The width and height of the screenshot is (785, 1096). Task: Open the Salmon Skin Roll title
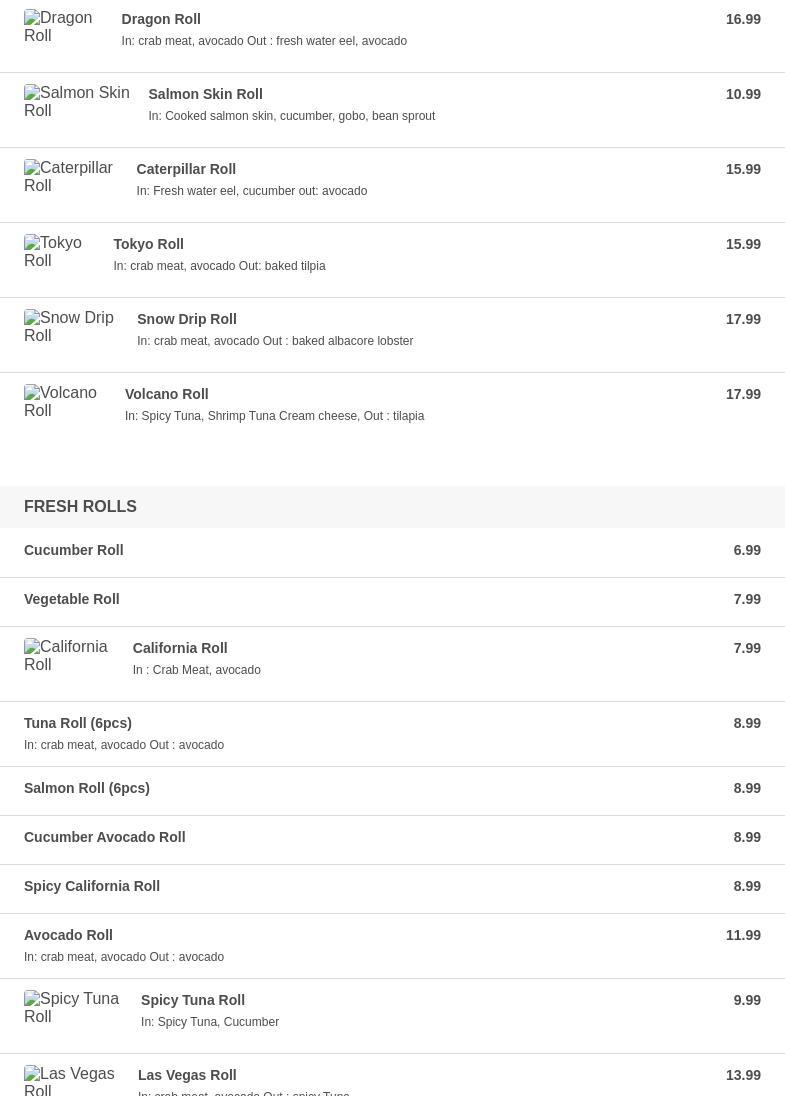pyautogui.click(x=205, y=94)
